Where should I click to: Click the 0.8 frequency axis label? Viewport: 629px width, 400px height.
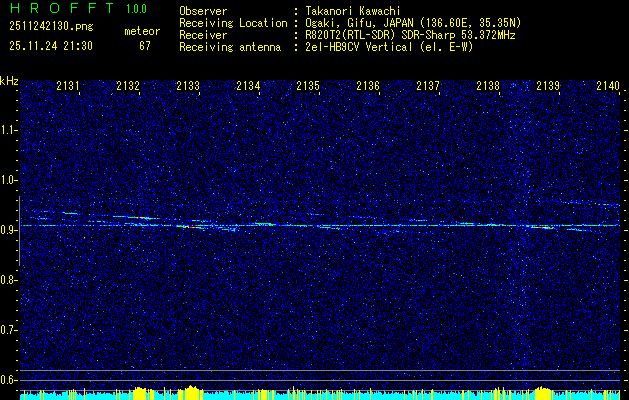point(8,280)
